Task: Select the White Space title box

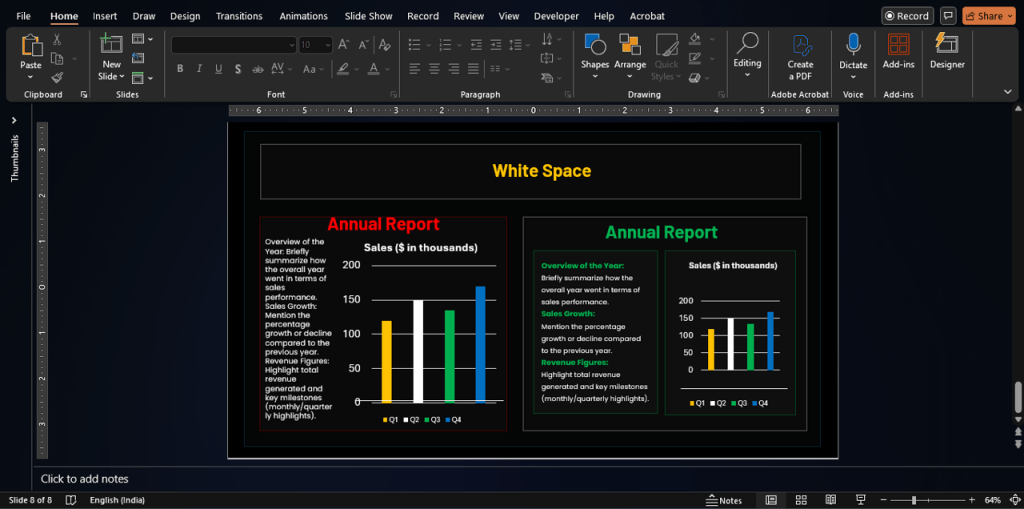Action: 530,171
